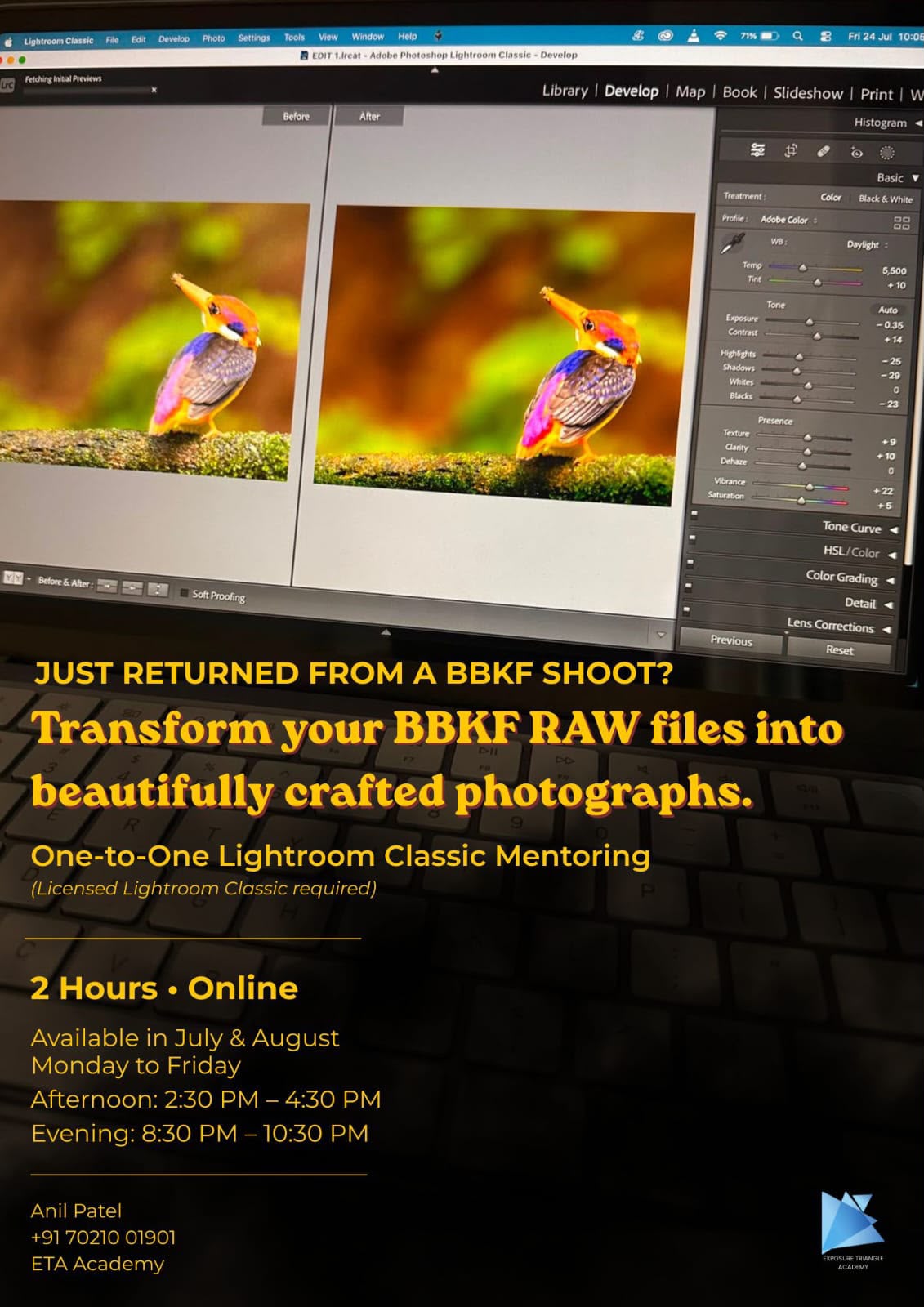
Task: Click the Temp value 5,500 field
Action: (894, 270)
